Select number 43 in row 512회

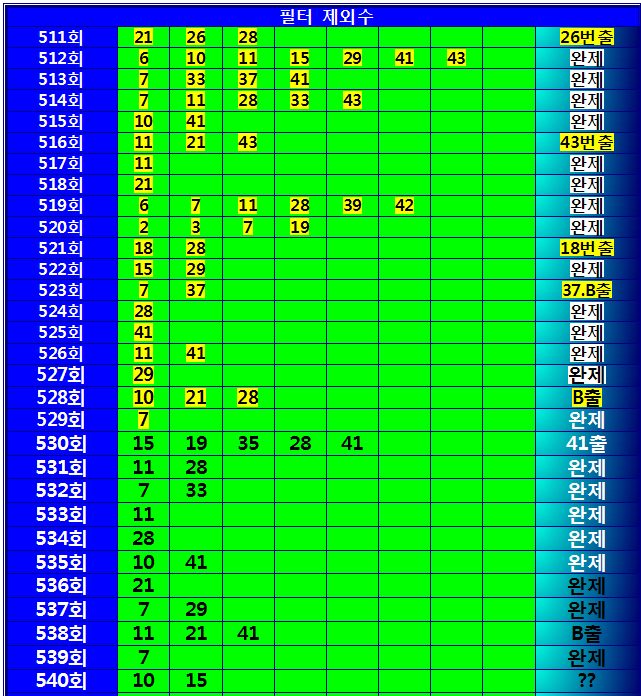pos(456,58)
